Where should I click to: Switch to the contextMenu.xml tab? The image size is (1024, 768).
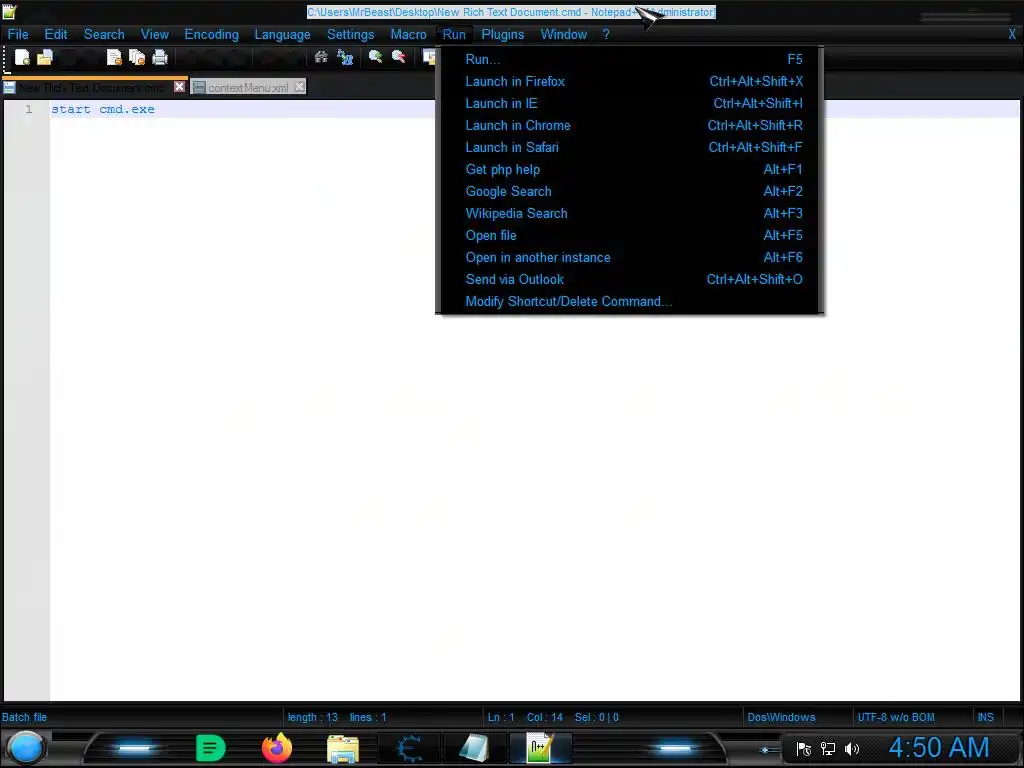point(248,88)
